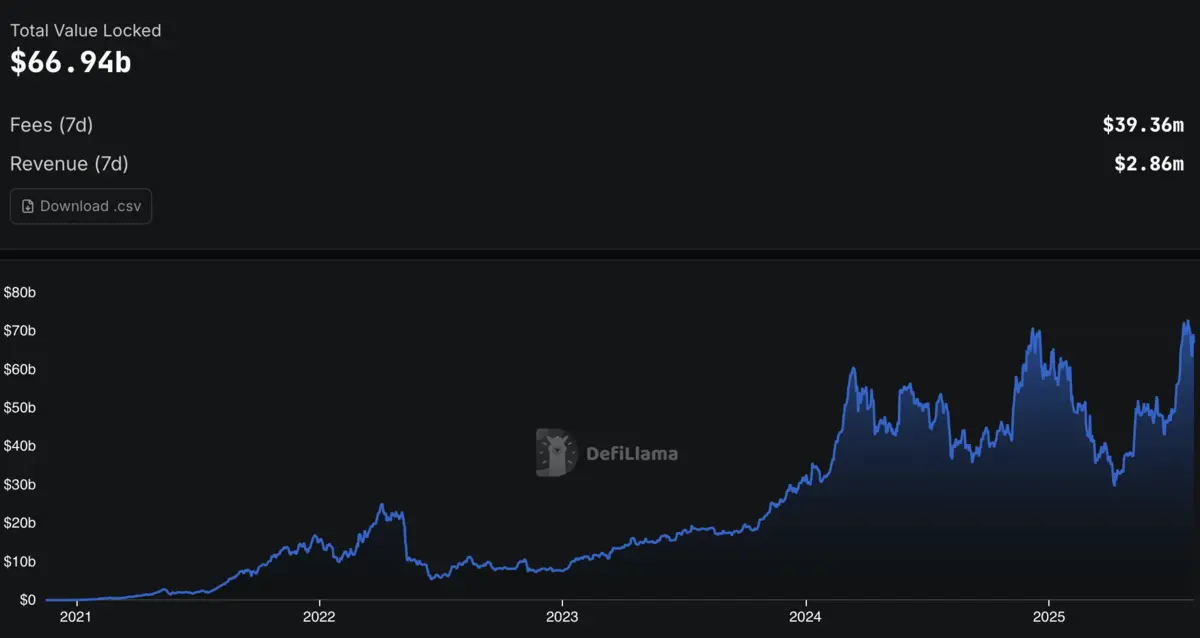Image resolution: width=1200 pixels, height=638 pixels.
Task: Click the $2.86m revenue value
Action: (1149, 163)
